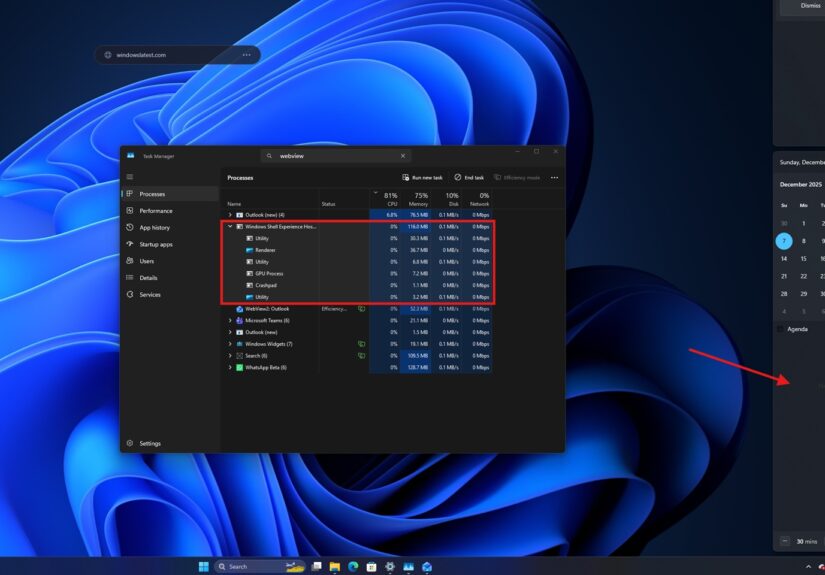Viewport: 825px width, 575px height.
Task: Open more options on windowslatest.com widget
Action: point(246,55)
